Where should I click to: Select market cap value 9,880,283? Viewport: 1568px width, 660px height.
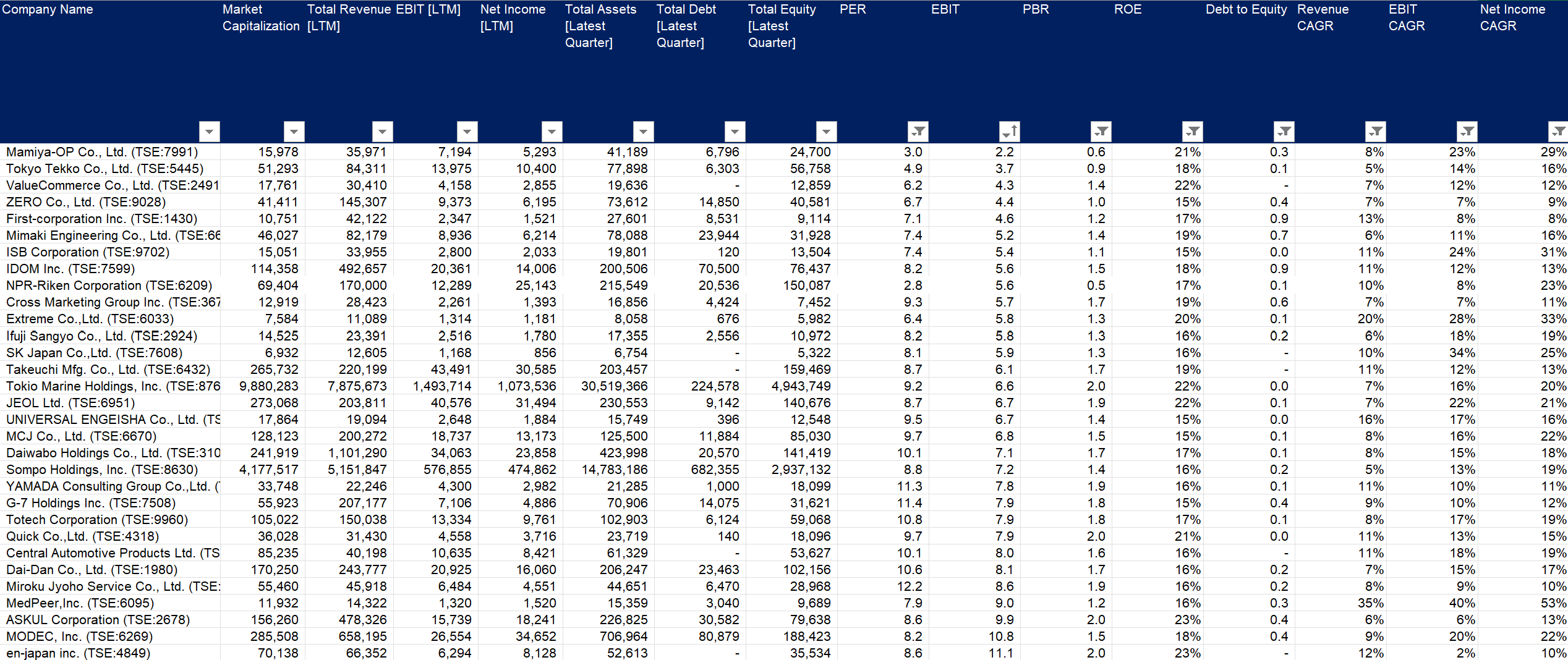269,386
